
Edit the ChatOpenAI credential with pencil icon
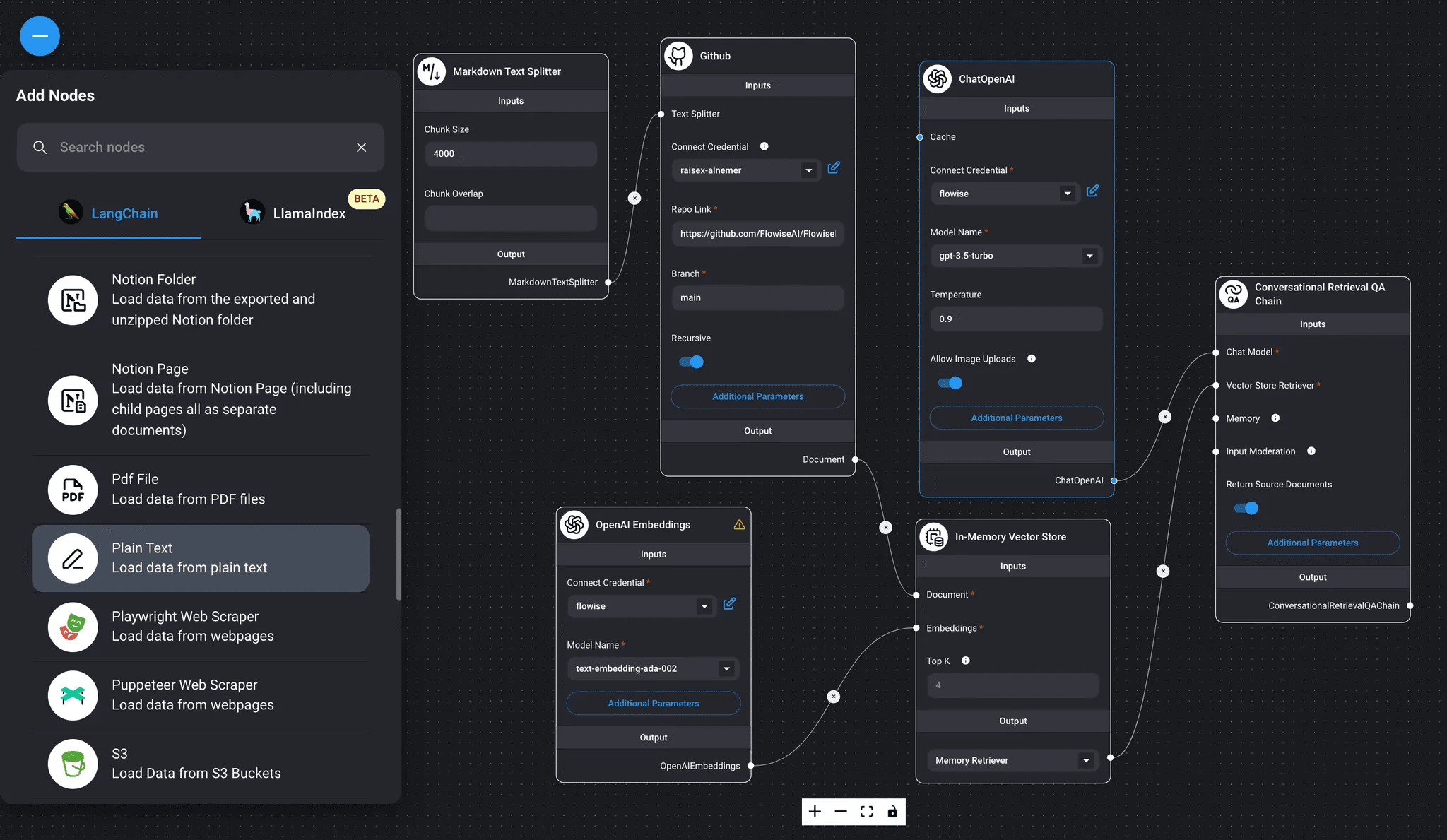click(1092, 191)
